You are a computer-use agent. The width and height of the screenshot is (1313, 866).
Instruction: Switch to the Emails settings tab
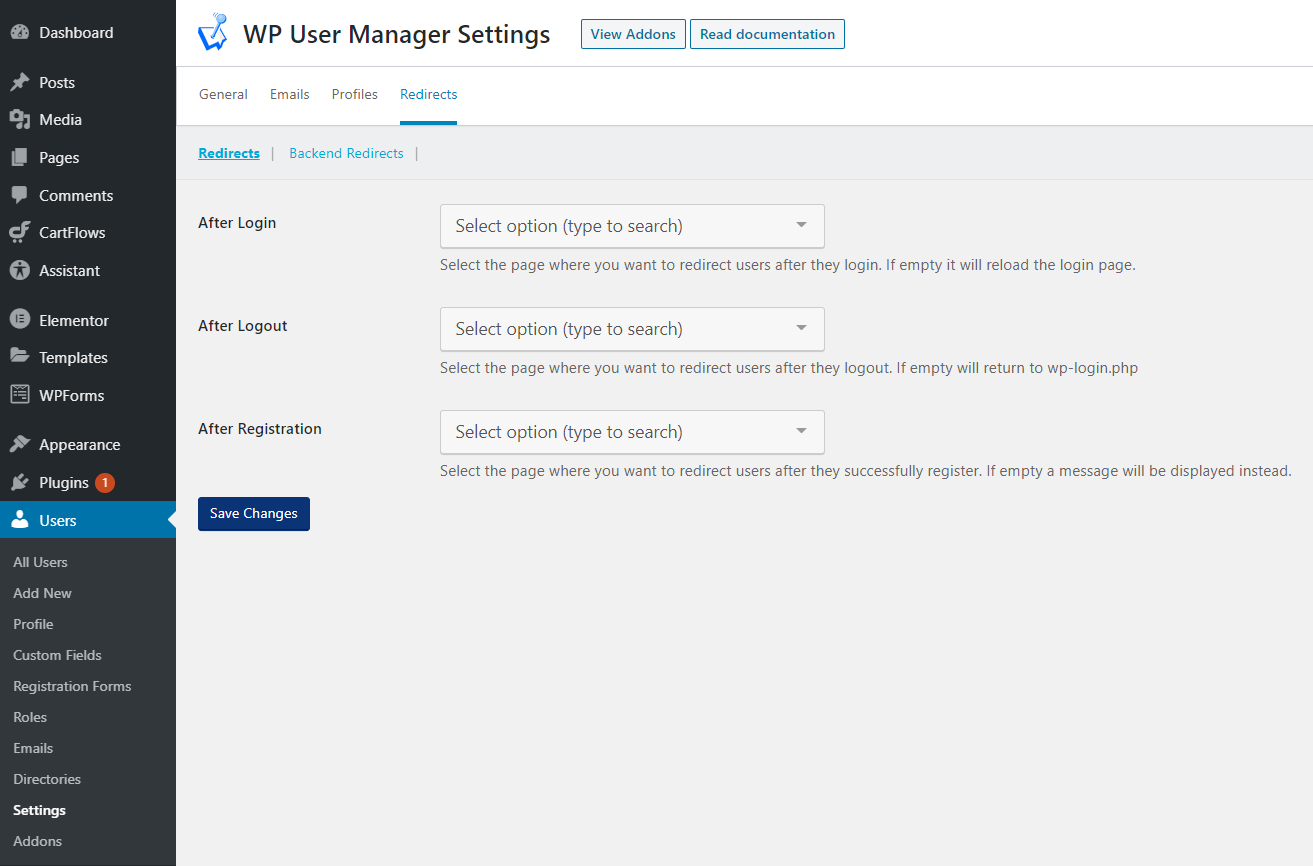click(290, 94)
